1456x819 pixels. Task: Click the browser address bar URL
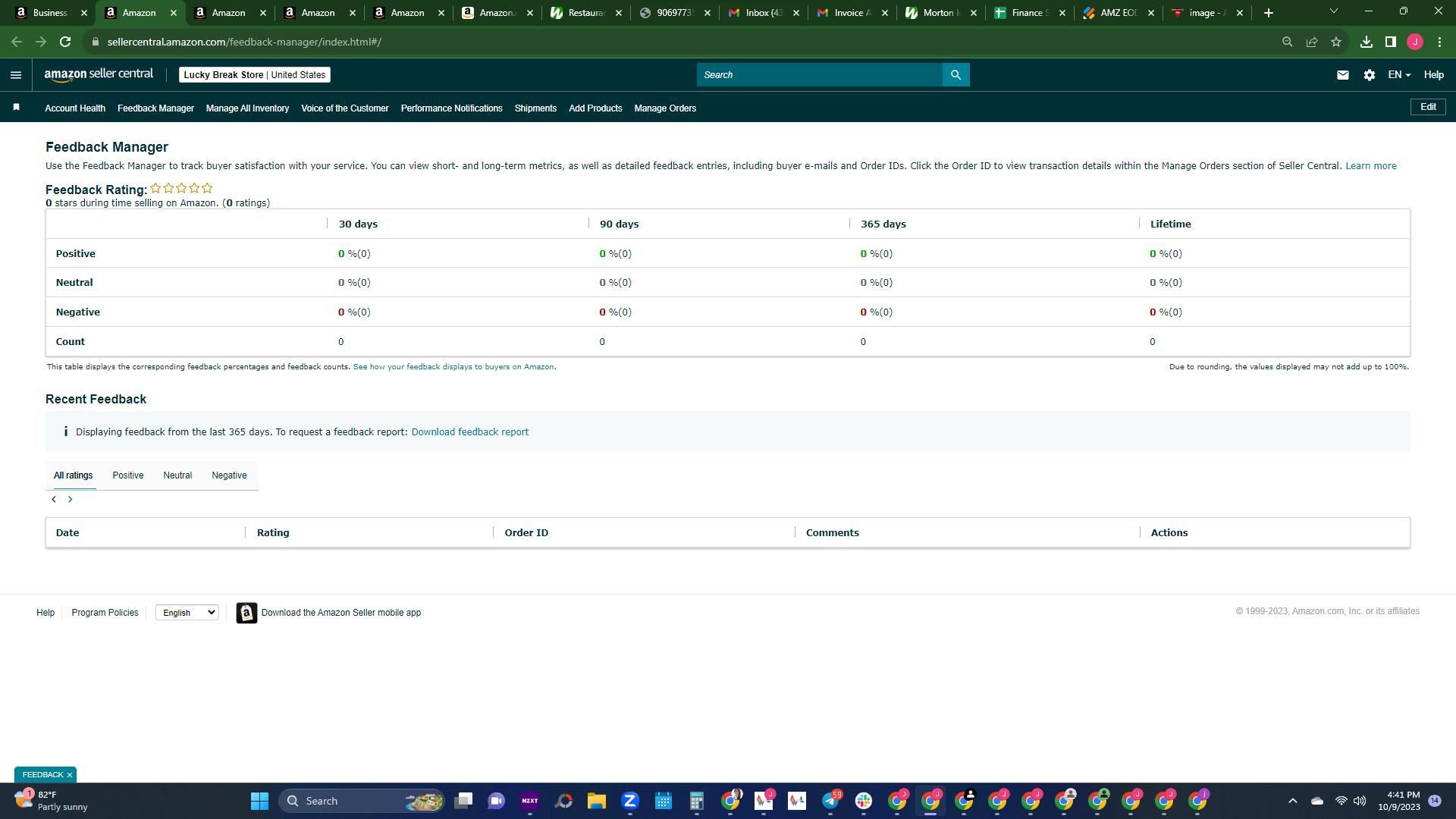tap(244, 42)
